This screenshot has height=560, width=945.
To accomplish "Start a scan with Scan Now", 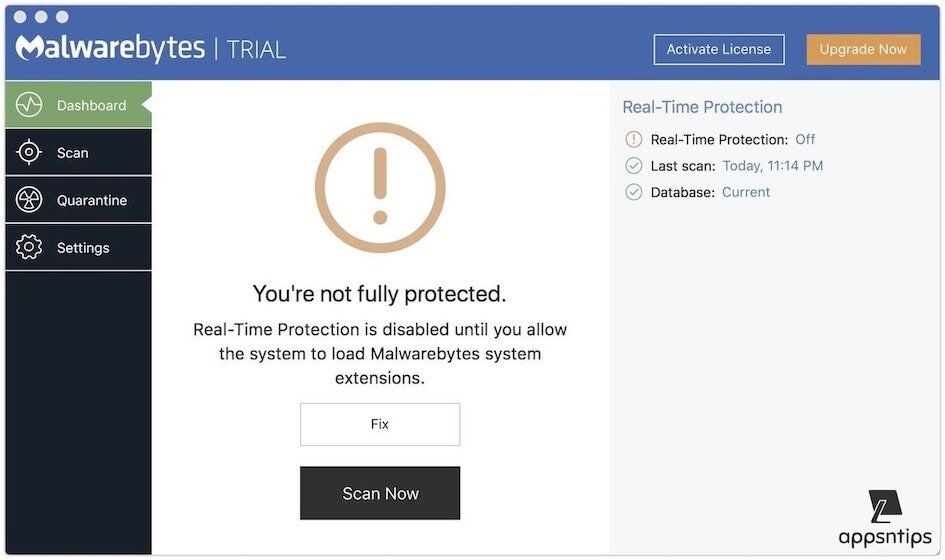I will tap(380, 493).
